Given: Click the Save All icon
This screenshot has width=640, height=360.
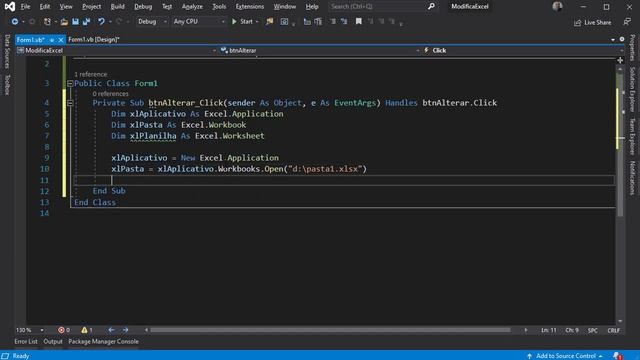Looking at the screenshot, I should point(87,22).
